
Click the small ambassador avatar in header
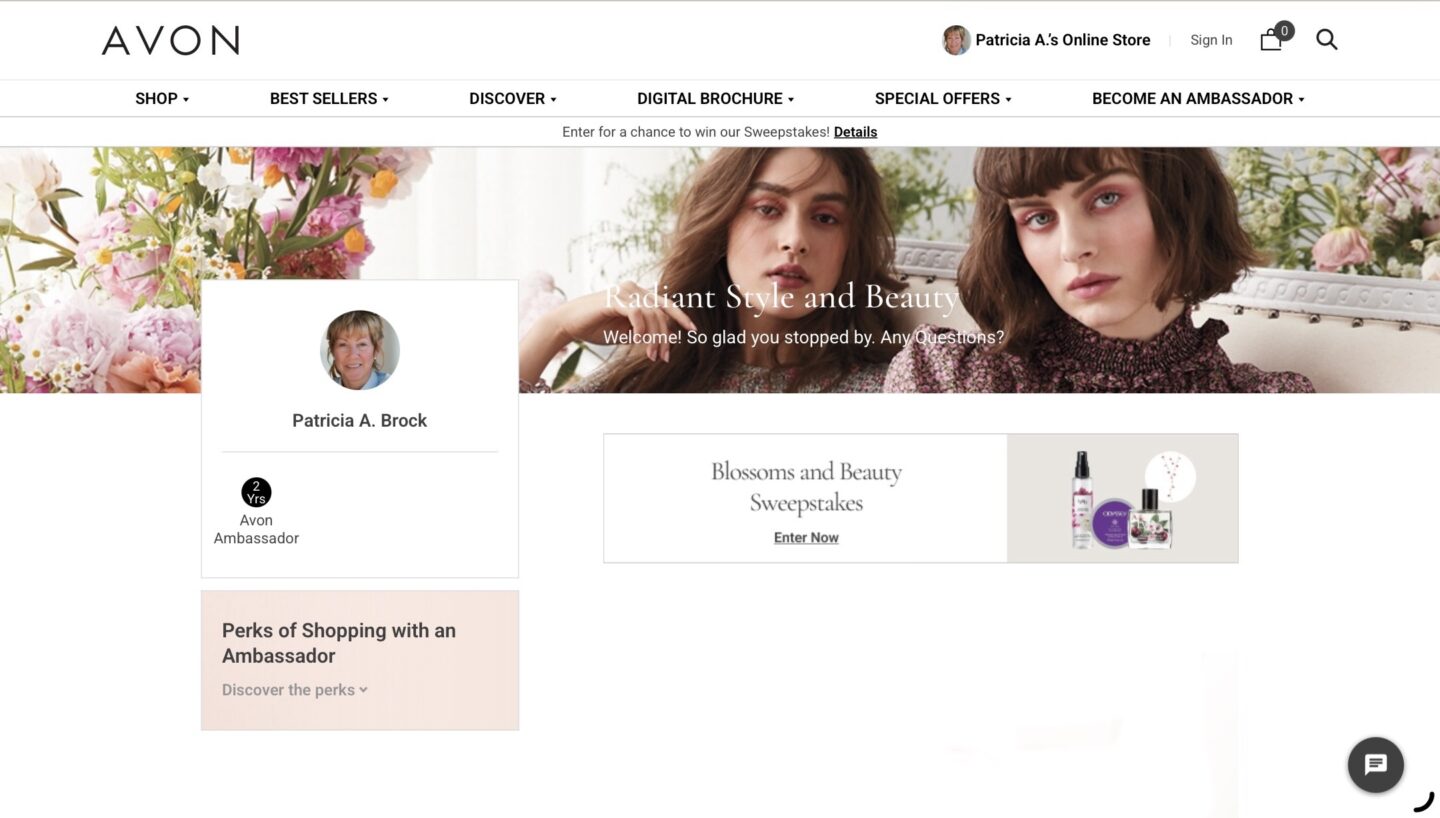click(956, 40)
